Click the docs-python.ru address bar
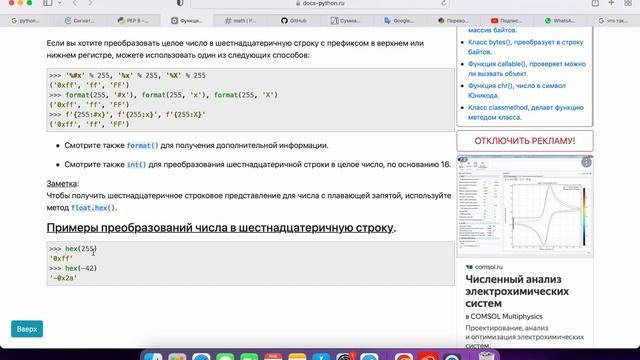Image resolution: width=640 pixels, height=360 pixels. [x=320, y=3]
